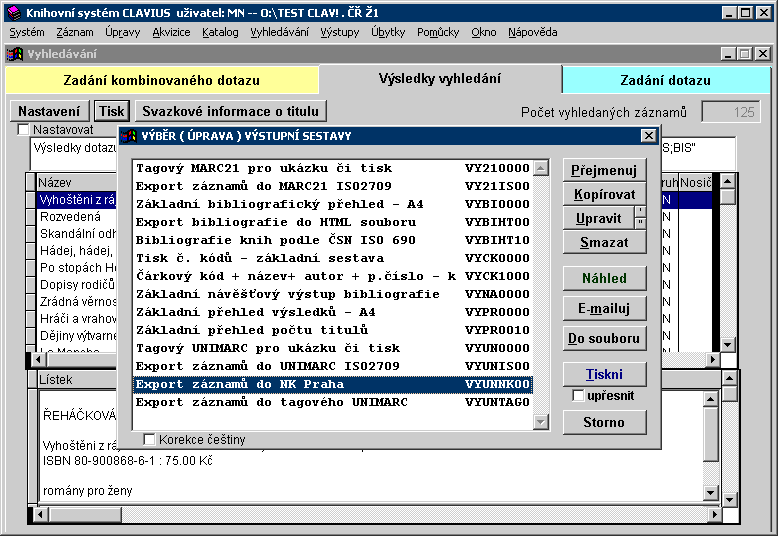Click results table scroll-up arrow

tap(727, 181)
